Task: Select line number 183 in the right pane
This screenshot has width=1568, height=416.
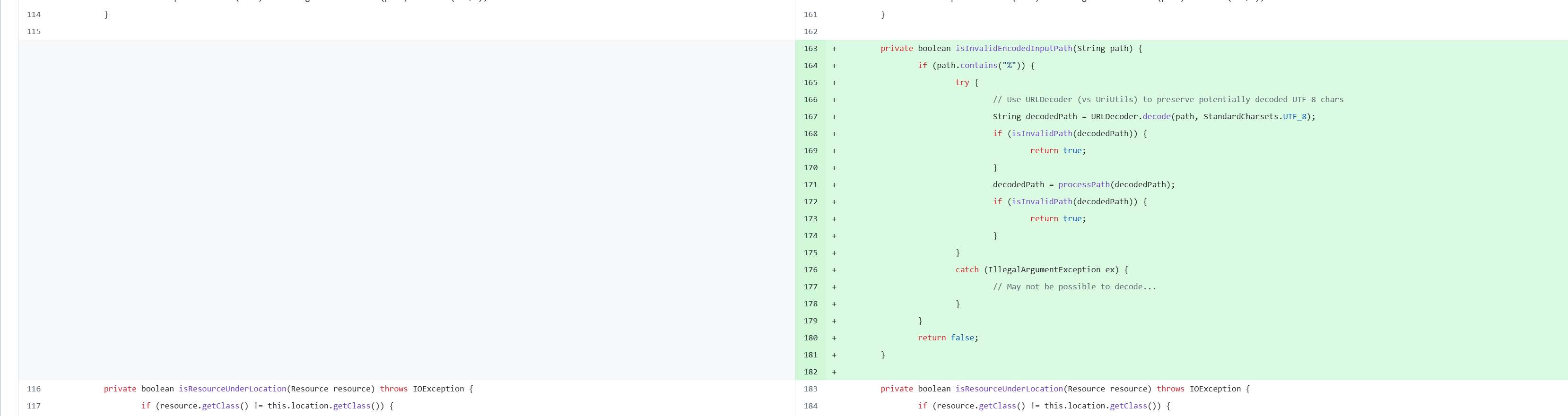Action: pyautogui.click(x=810, y=389)
